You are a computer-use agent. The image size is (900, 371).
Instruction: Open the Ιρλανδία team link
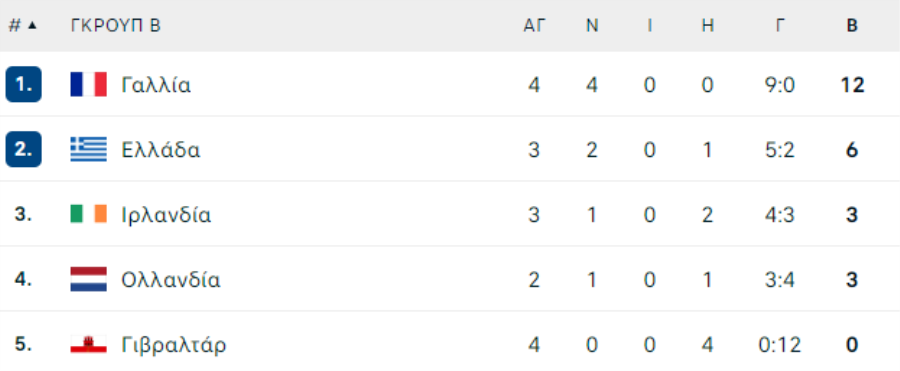pos(166,215)
